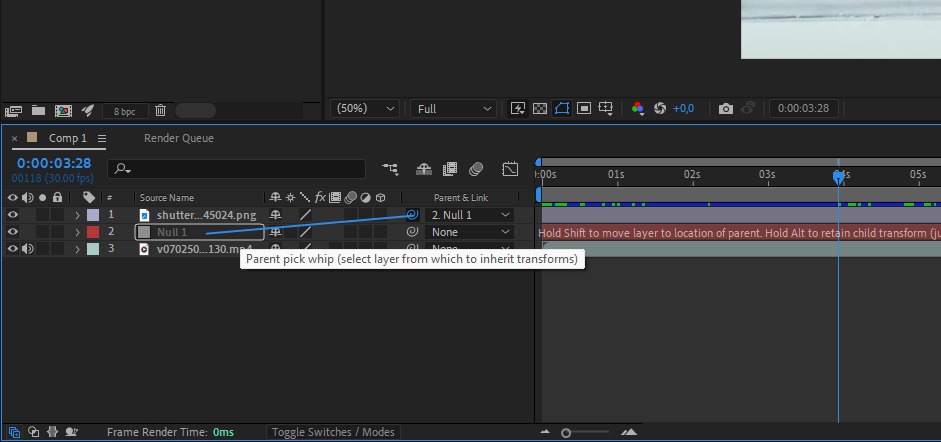Toggle Fast Previews icon in viewer
941x442 pixels.
pos(517,109)
